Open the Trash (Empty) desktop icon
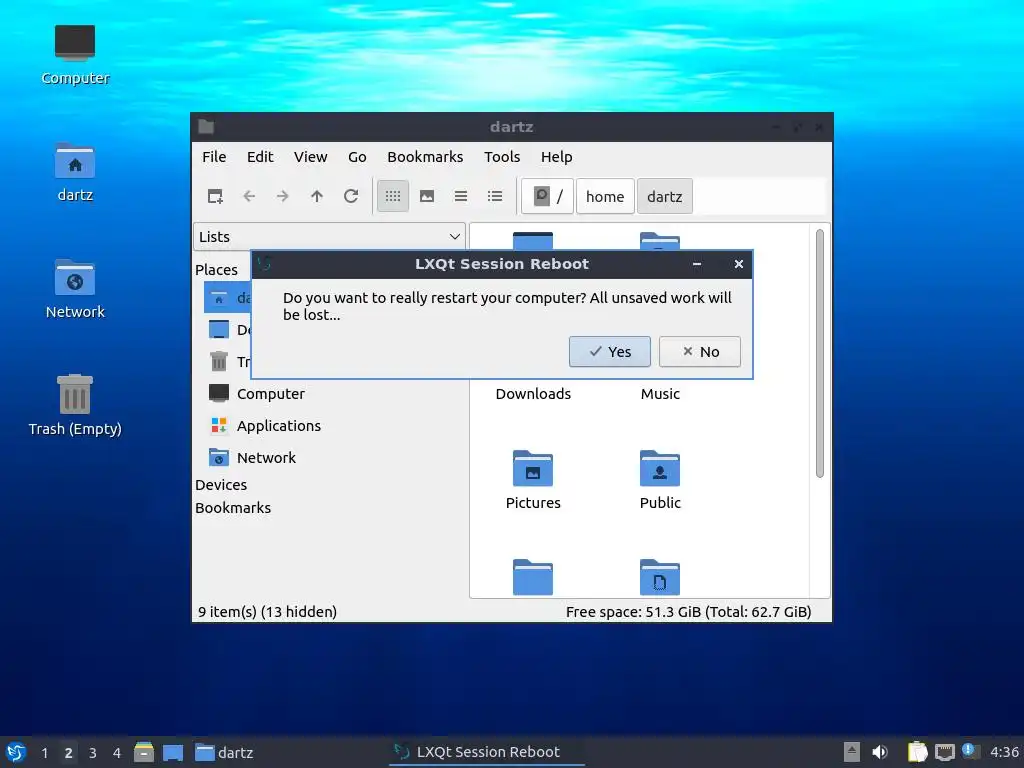 tap(75, 406)
